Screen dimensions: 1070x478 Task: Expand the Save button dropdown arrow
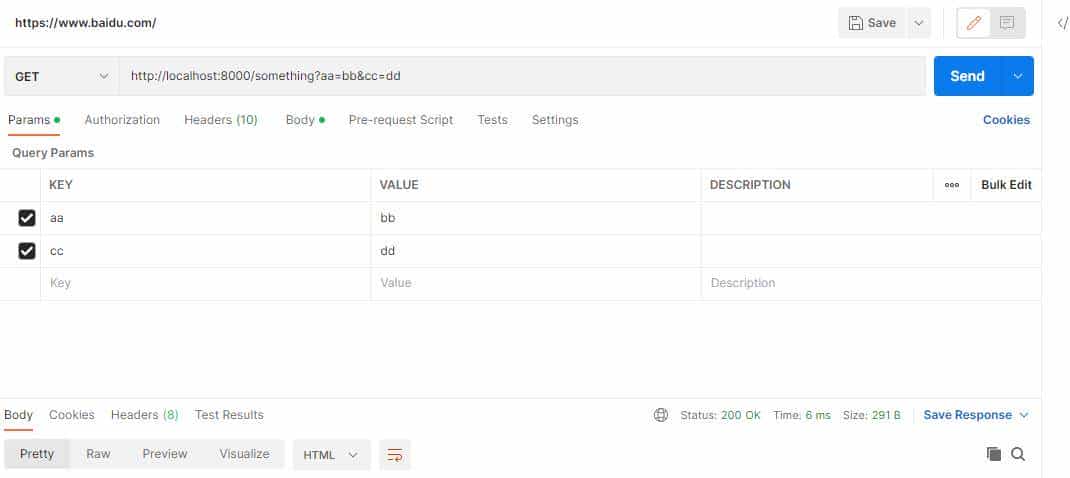pos(919,23)
